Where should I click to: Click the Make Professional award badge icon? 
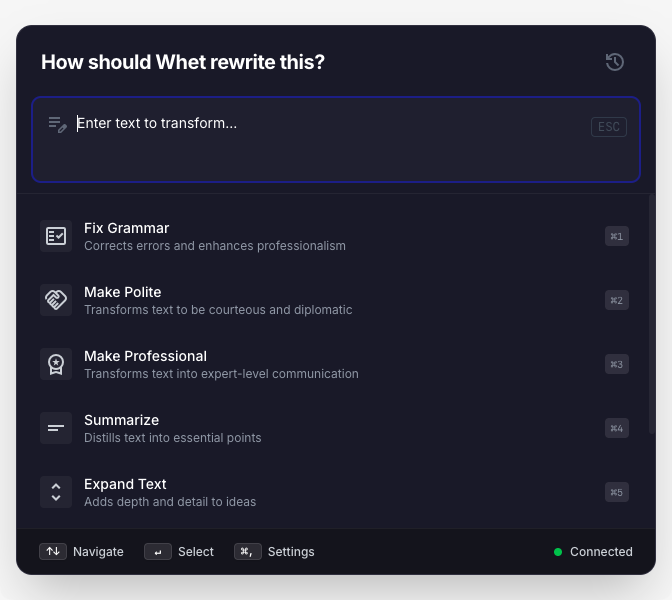(x=56, y=364)
